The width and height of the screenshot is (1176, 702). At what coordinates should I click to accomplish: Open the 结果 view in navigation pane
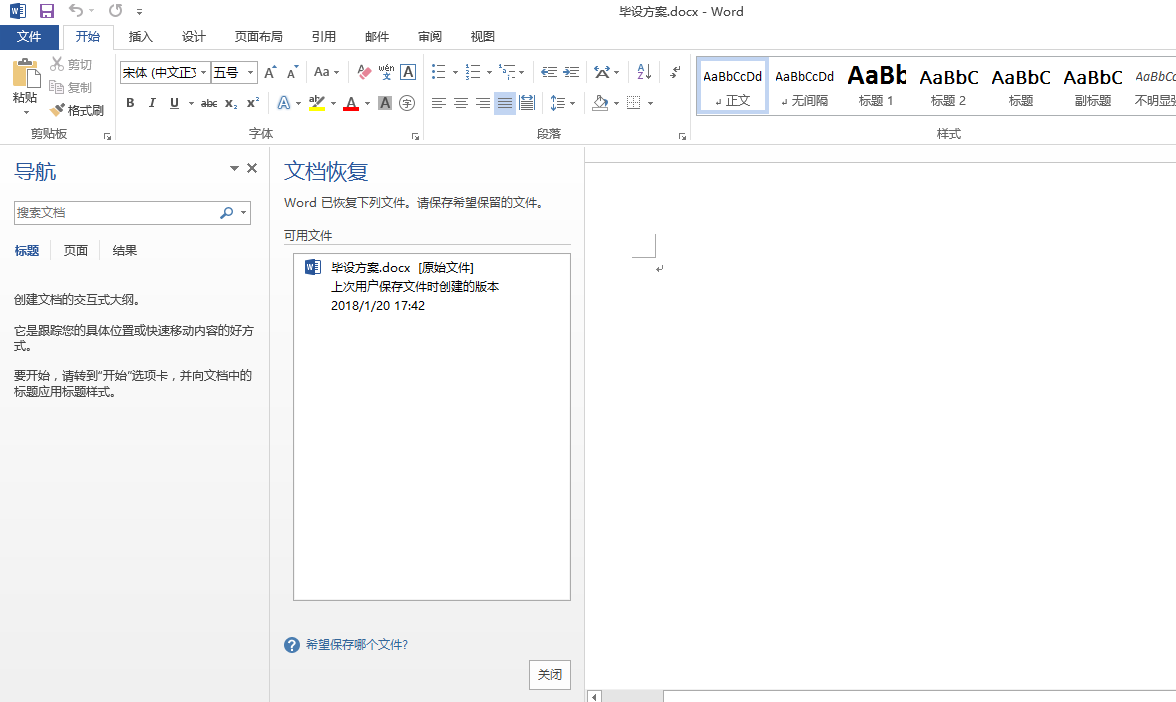(124, 250)
